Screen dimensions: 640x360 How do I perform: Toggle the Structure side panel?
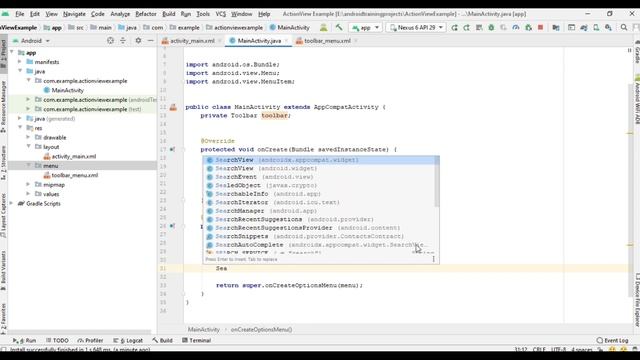pos(3,163)
